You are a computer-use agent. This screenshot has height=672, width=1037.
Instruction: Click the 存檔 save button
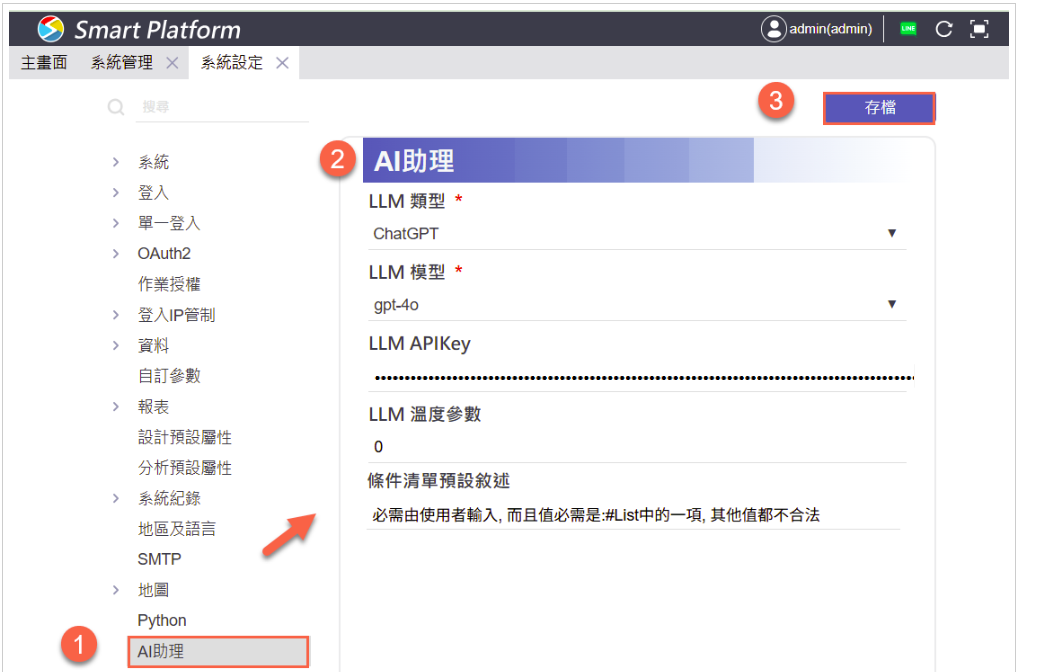[879, 108]
